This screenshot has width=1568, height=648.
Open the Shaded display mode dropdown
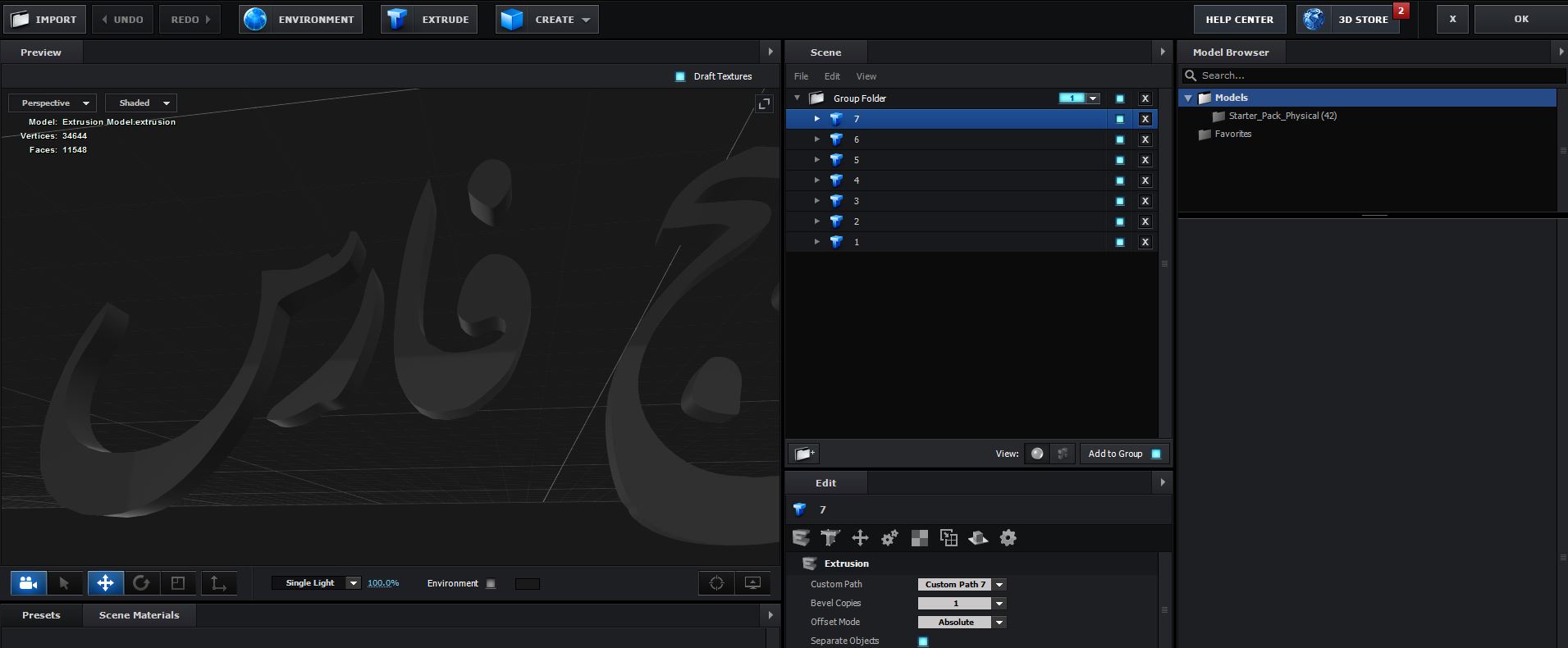tap(141, 103)
